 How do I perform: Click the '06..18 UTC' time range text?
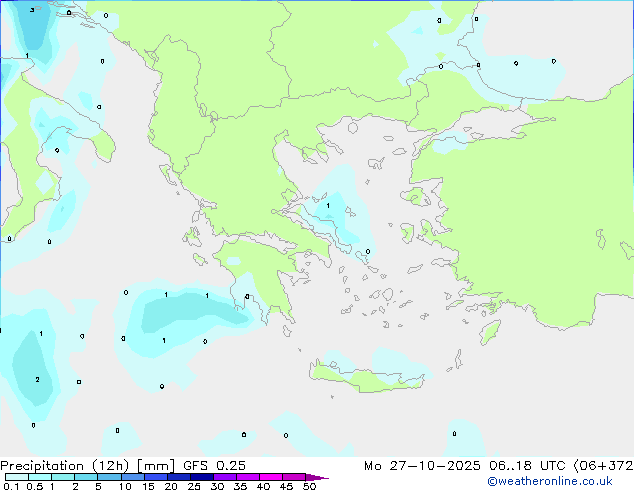point(527,466)
